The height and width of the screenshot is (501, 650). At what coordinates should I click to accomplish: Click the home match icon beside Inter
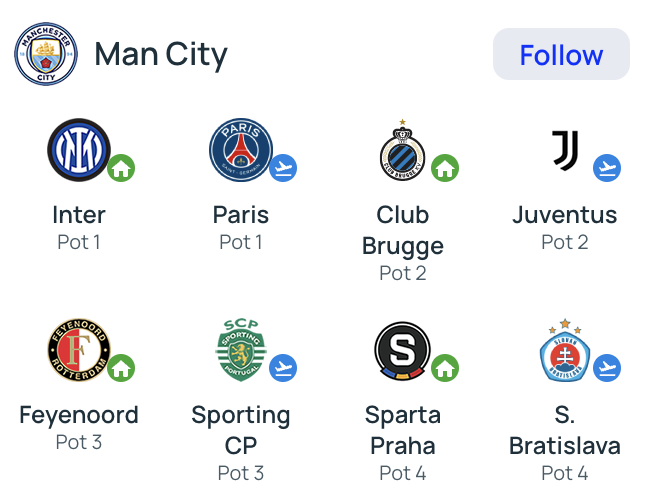[x=122, y=168]
